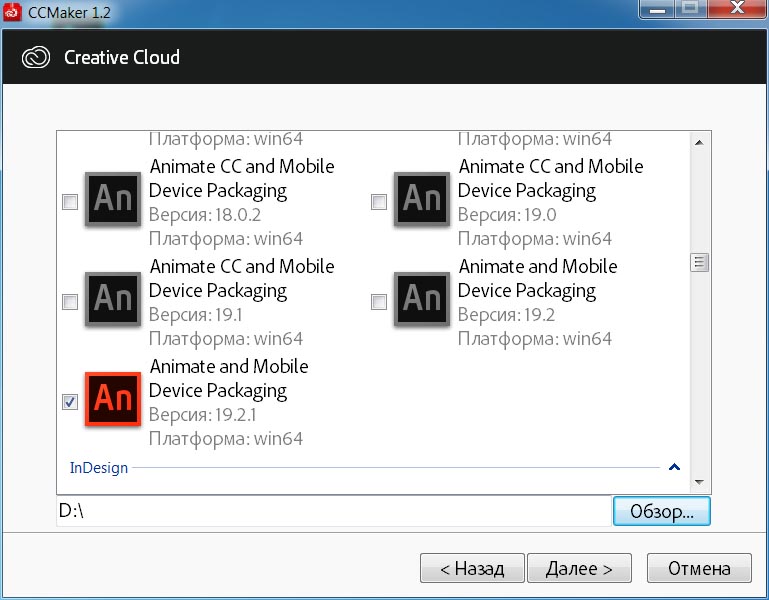The width and height of the screenshot is (769, 600).
Task: Click the 'Версия: 19.1' text
Action: [195, 315]
